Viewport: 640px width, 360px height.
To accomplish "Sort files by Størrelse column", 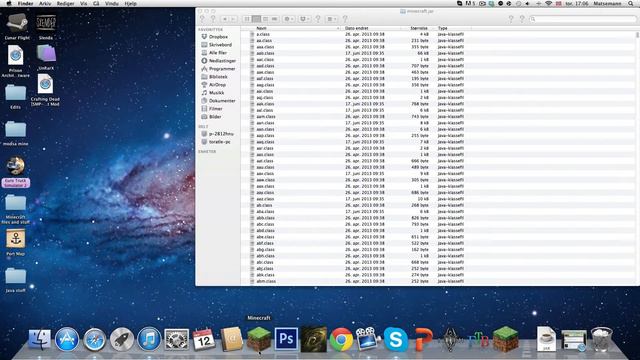I will click(418, 28).
